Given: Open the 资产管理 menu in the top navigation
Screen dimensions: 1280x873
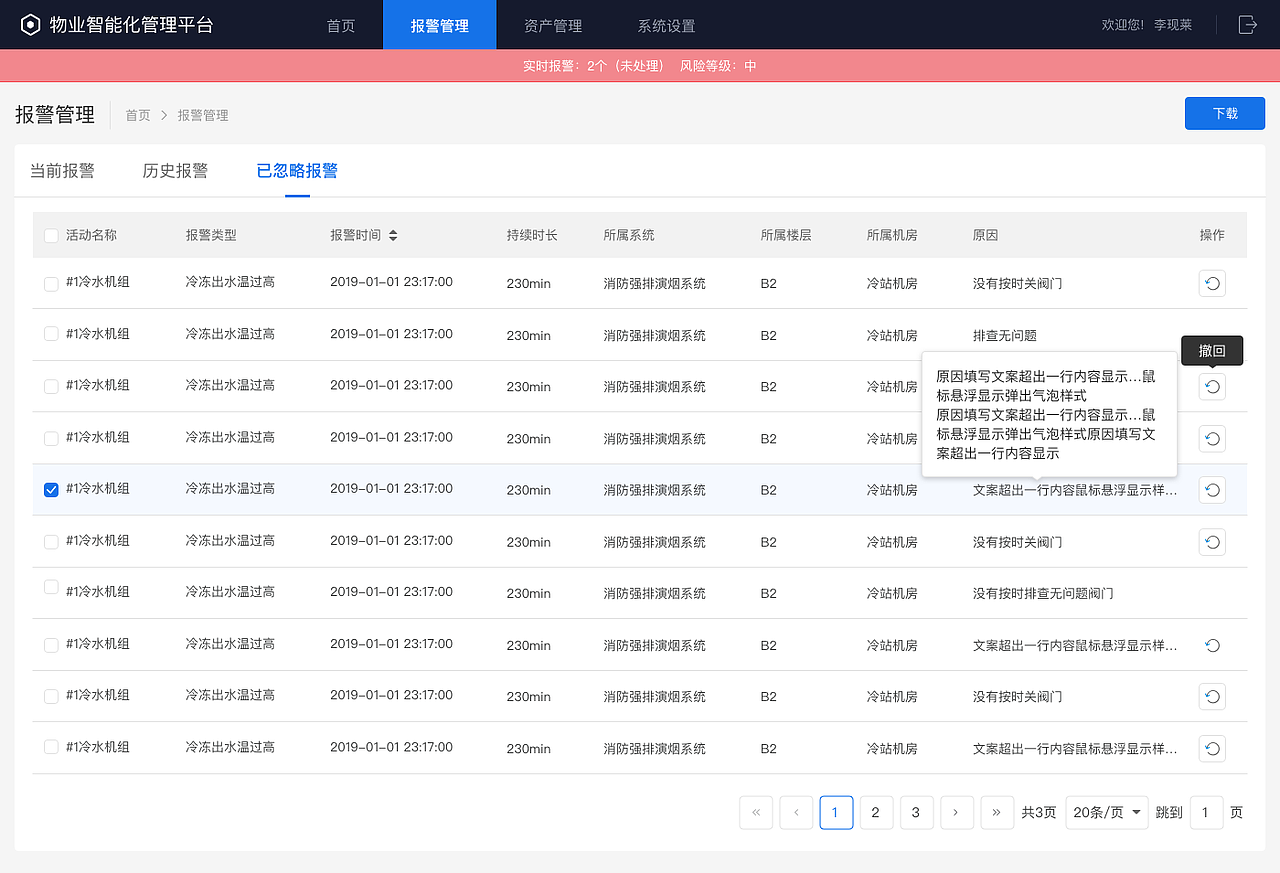Looking at the screenshot, I should (553, 24).
